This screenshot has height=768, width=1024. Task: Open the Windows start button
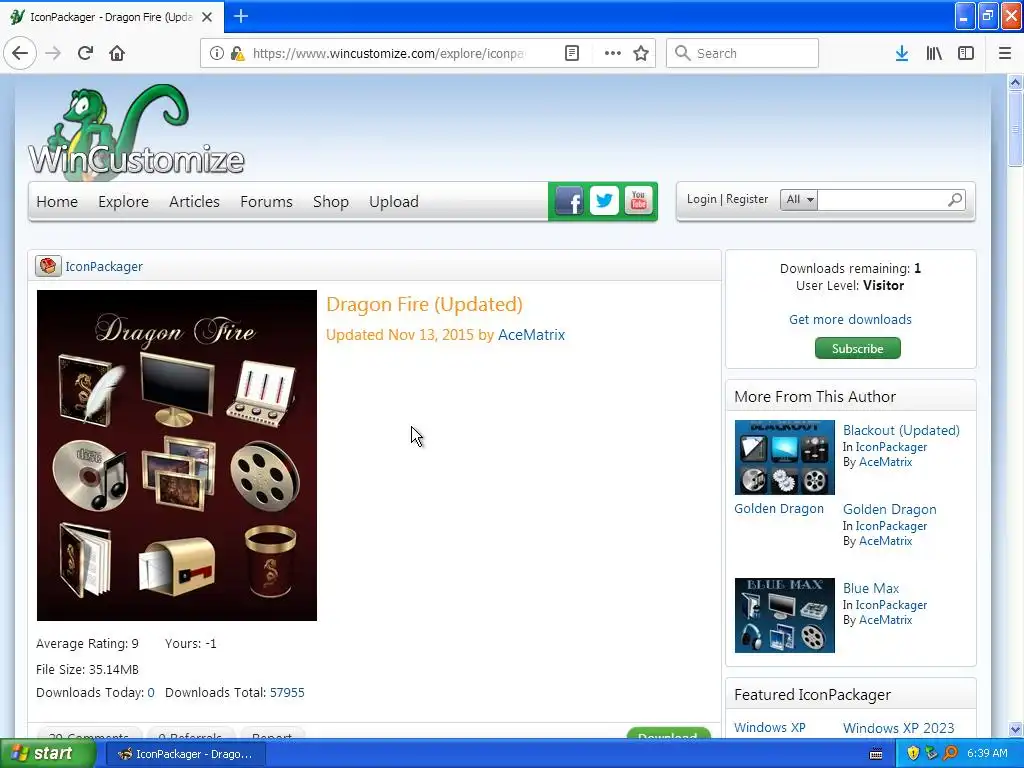point(47,753)
